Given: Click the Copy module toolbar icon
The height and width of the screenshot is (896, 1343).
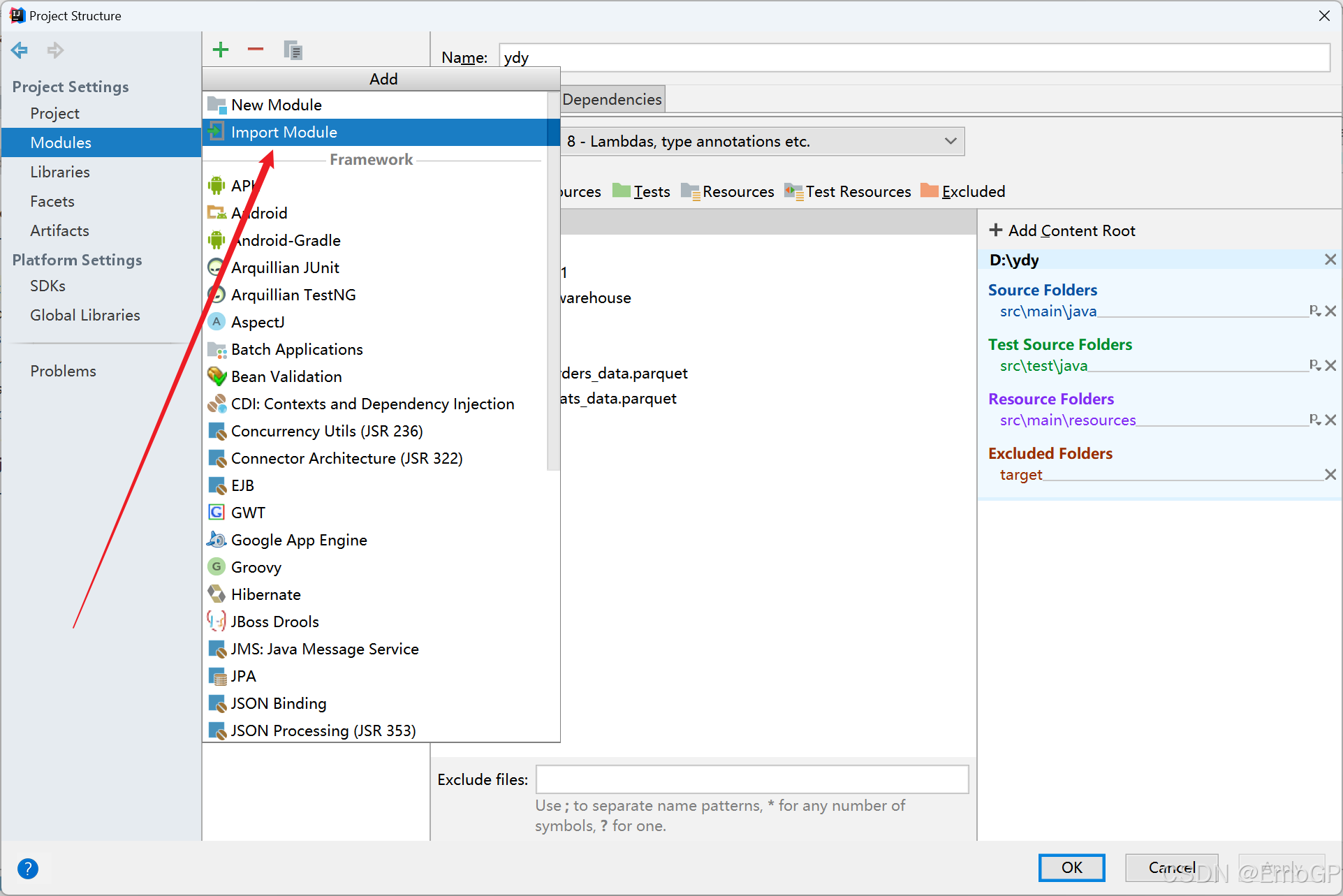Looking at the screenshot, I should (x=293, y=50).
